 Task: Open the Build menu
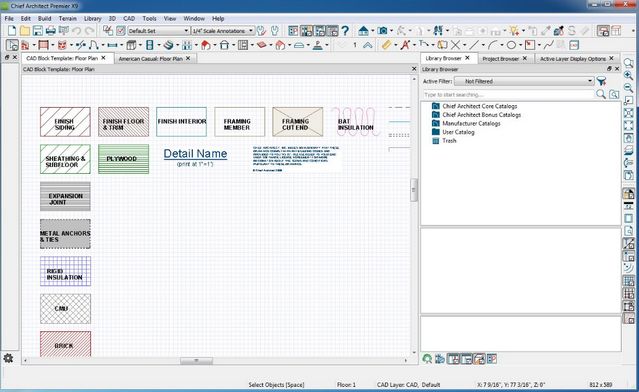click(x=44, y=18)
